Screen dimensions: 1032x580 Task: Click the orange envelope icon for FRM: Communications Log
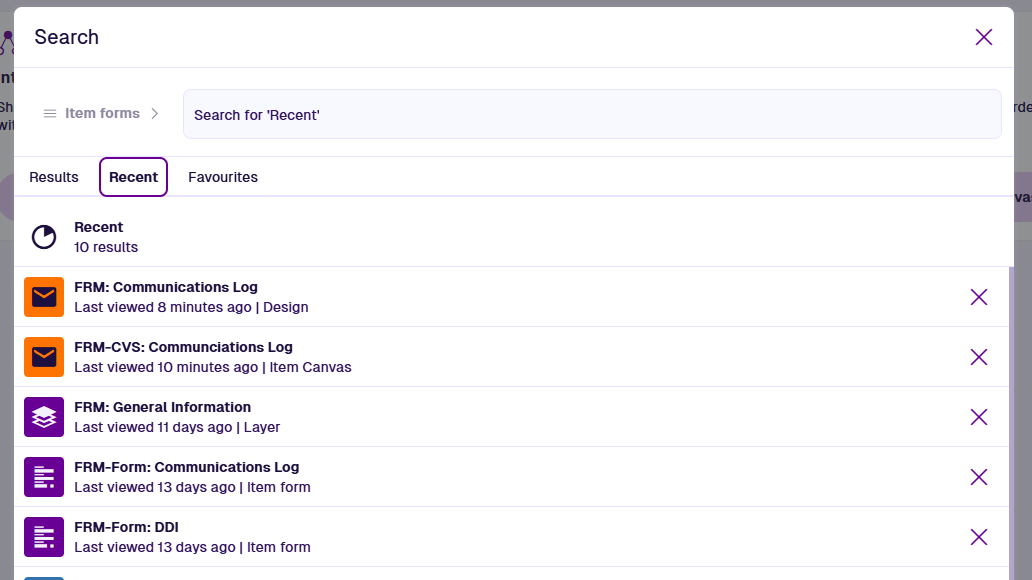(x=44, y=297)
